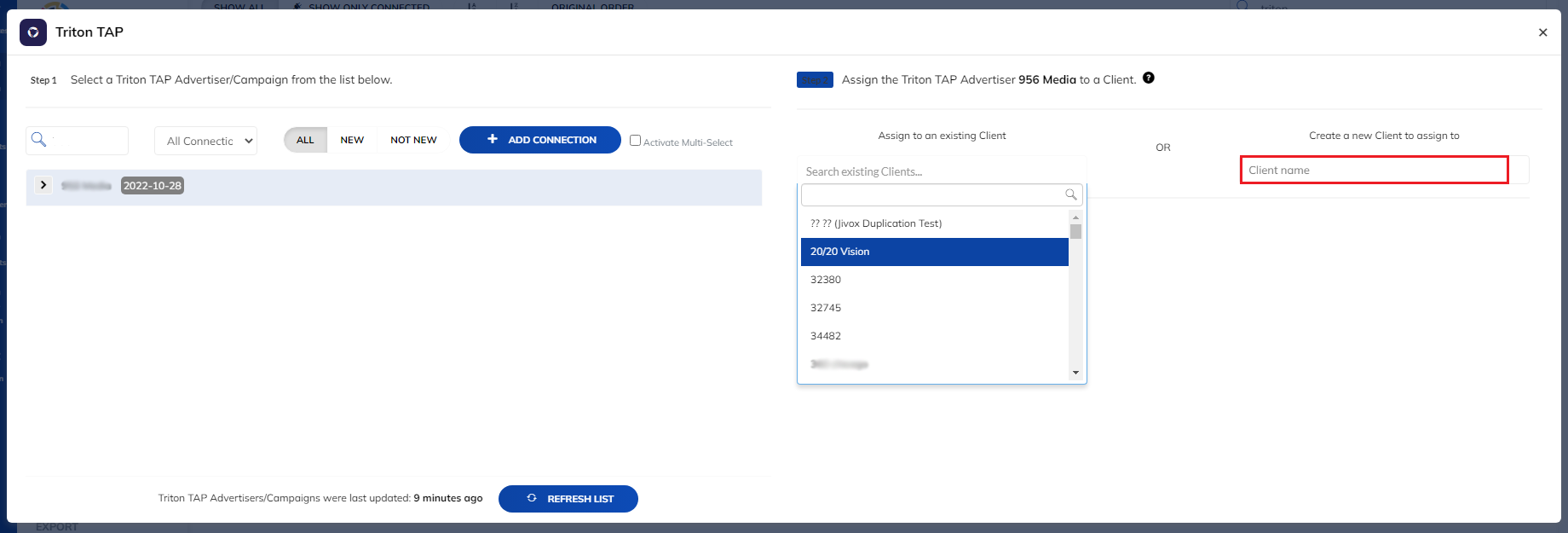Click the Step 2 badge
1568x533 pixels.
tap(815, 79)
